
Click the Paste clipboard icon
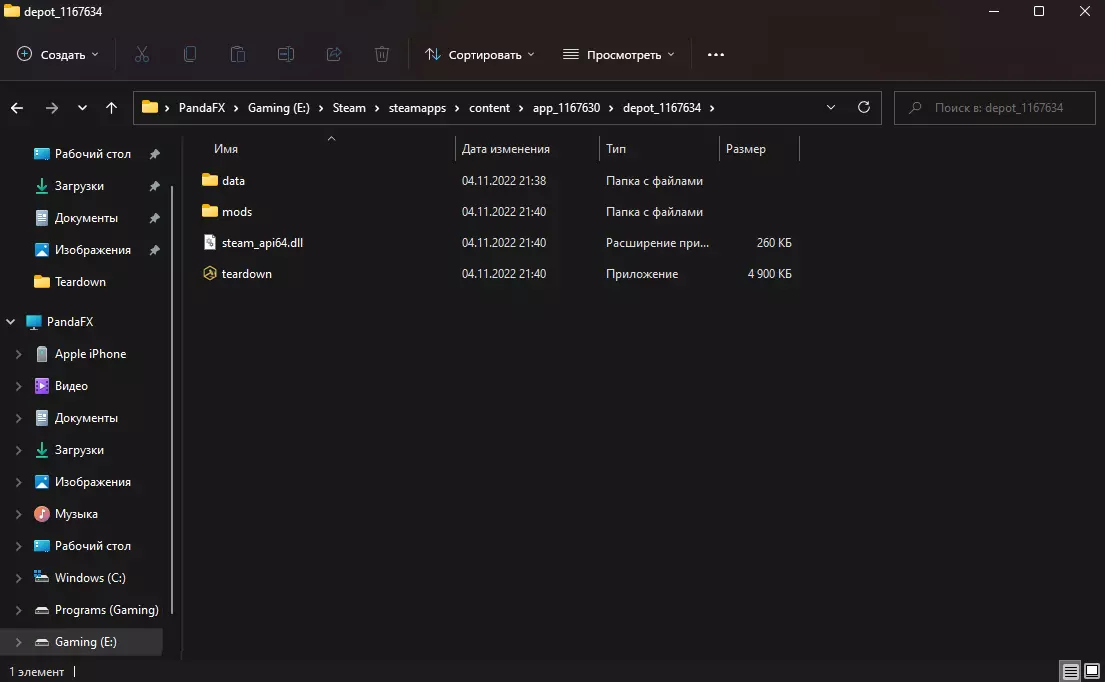(x=238, y=54)
